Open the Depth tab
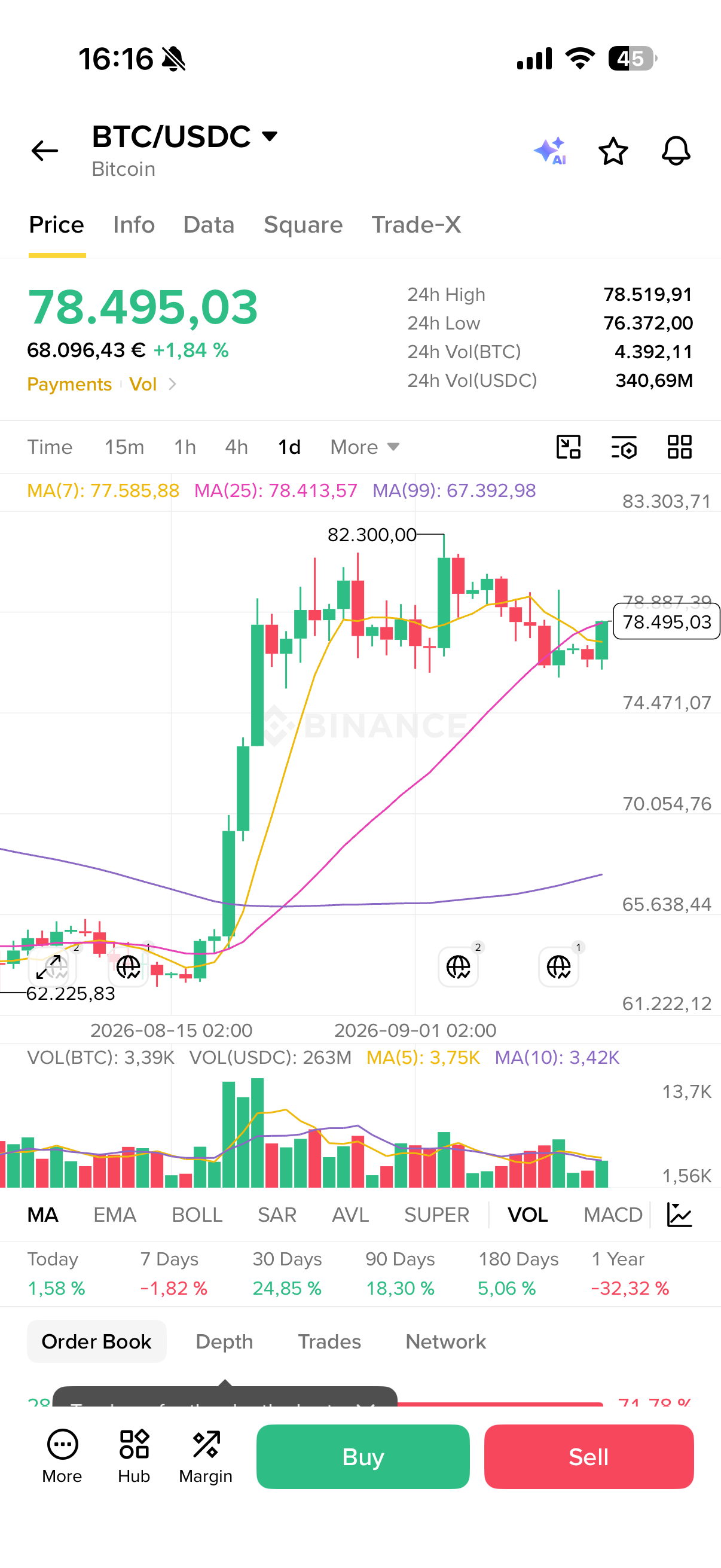The height and width of the screenshot is (1568, 721). coord(224,1341)
